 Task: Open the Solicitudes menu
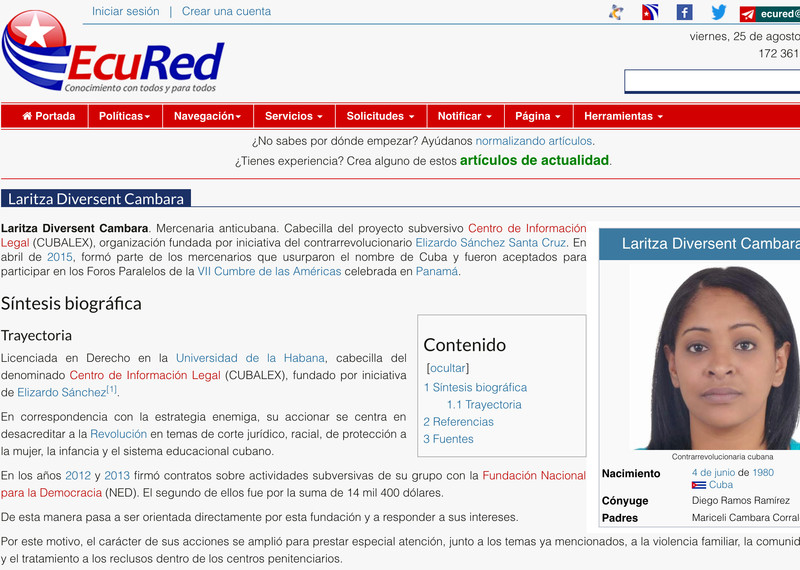point(380,116)
